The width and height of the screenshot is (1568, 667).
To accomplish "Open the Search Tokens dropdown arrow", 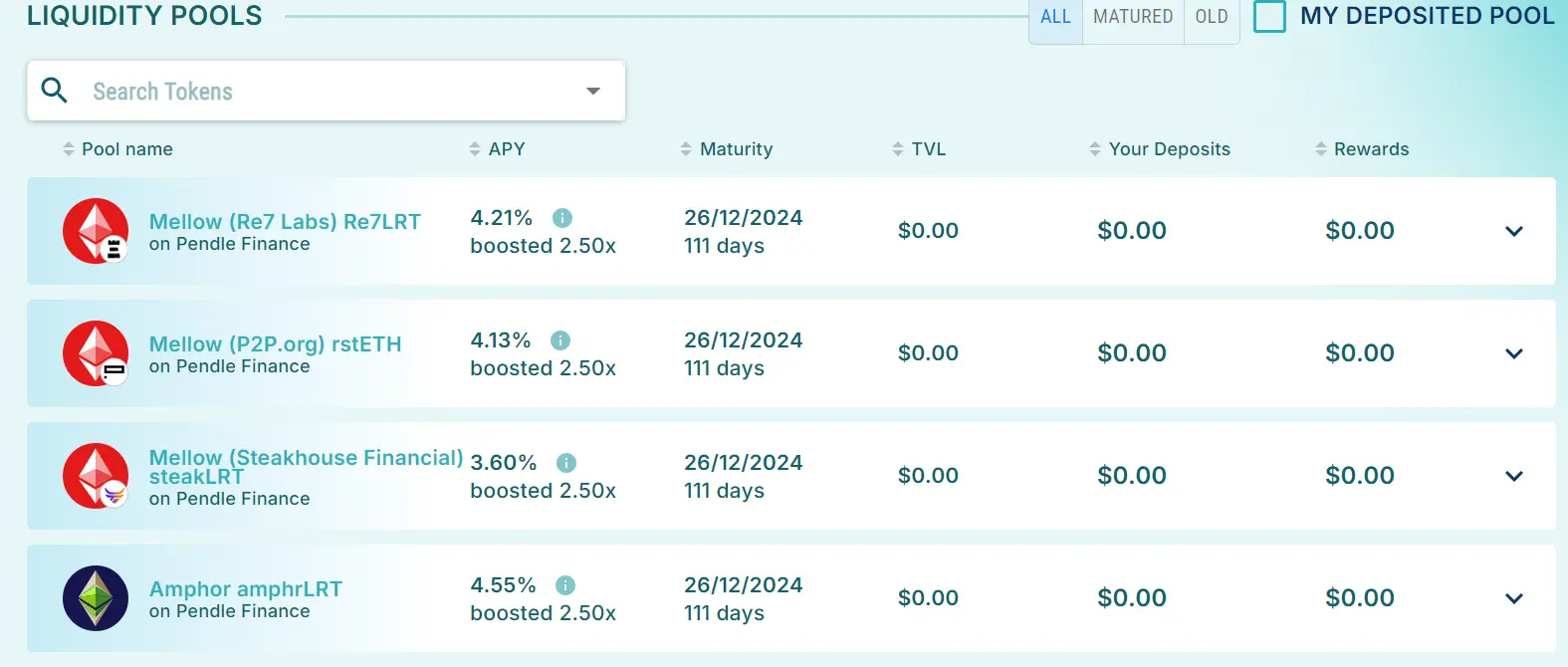I will click(x=593, y=91).
